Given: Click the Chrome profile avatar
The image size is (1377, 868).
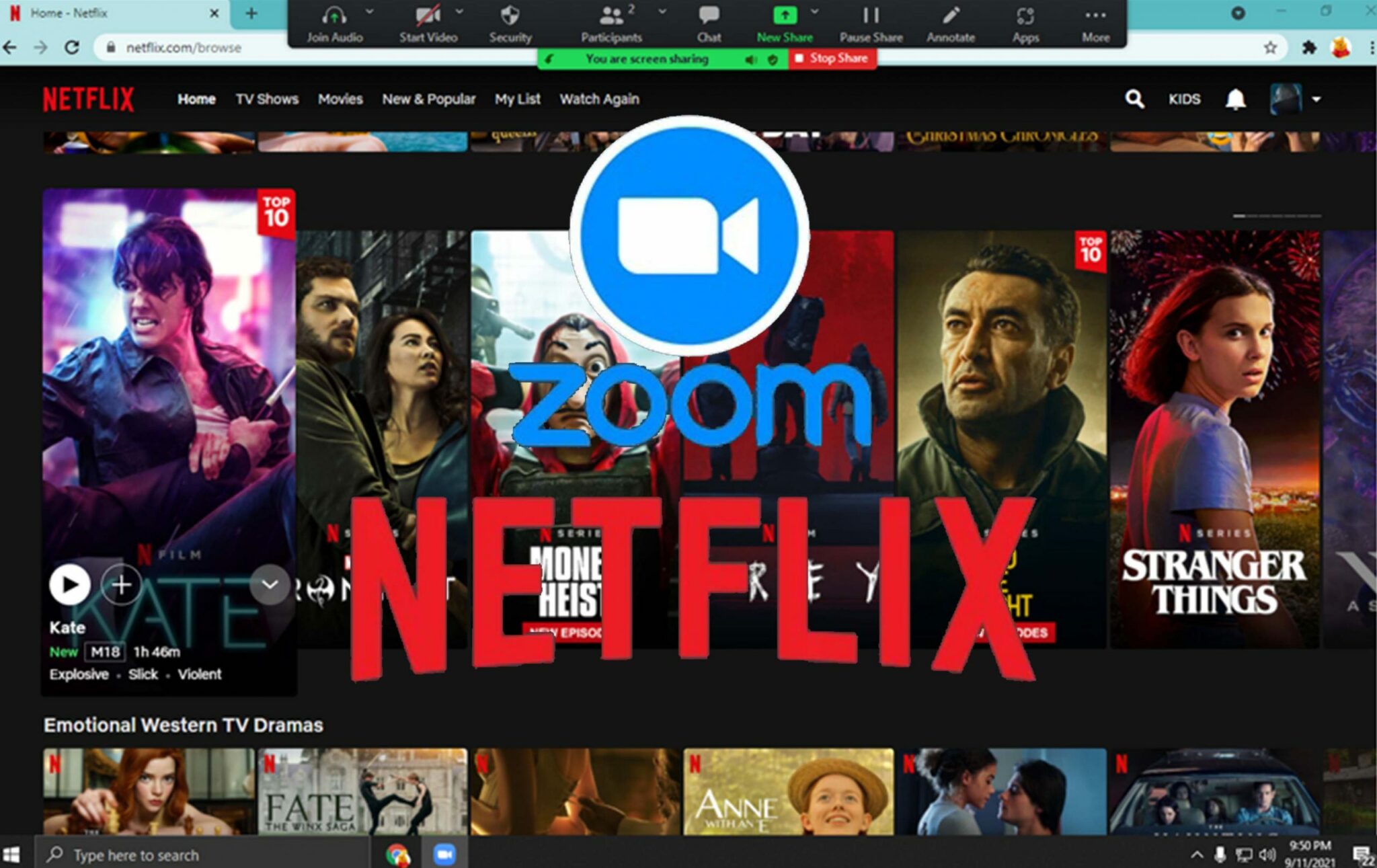Looking at the screenshot, I should pyautogui.click(x=1341, y=48).
